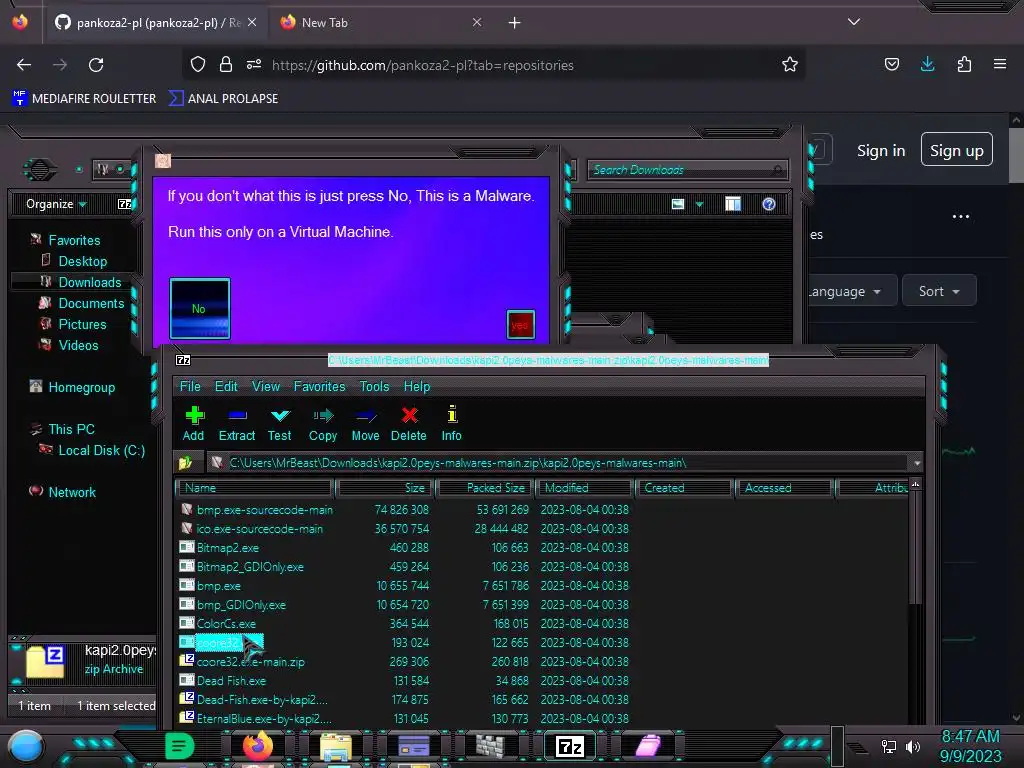Image resolution: width=1024 pixels, height=768 pixels.
Task: Select Dead Fish.exe in the 7-Zip list
Action: (x=231, y=680)
